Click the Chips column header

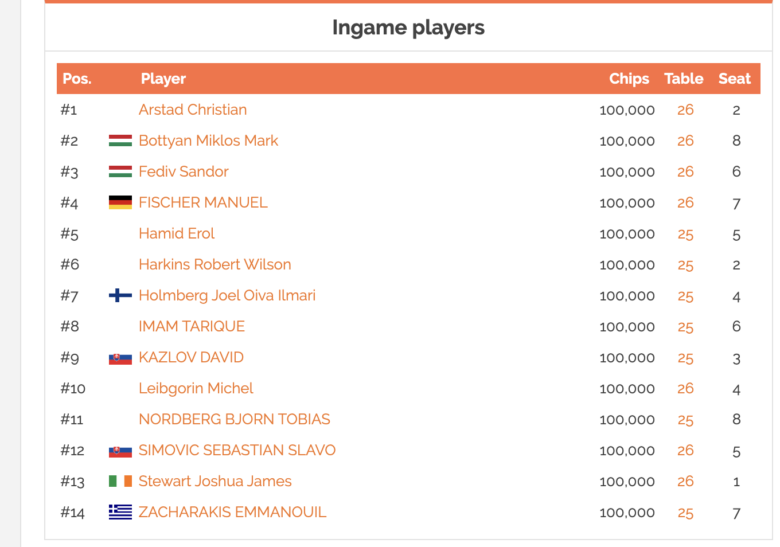[x=629, y=79]
